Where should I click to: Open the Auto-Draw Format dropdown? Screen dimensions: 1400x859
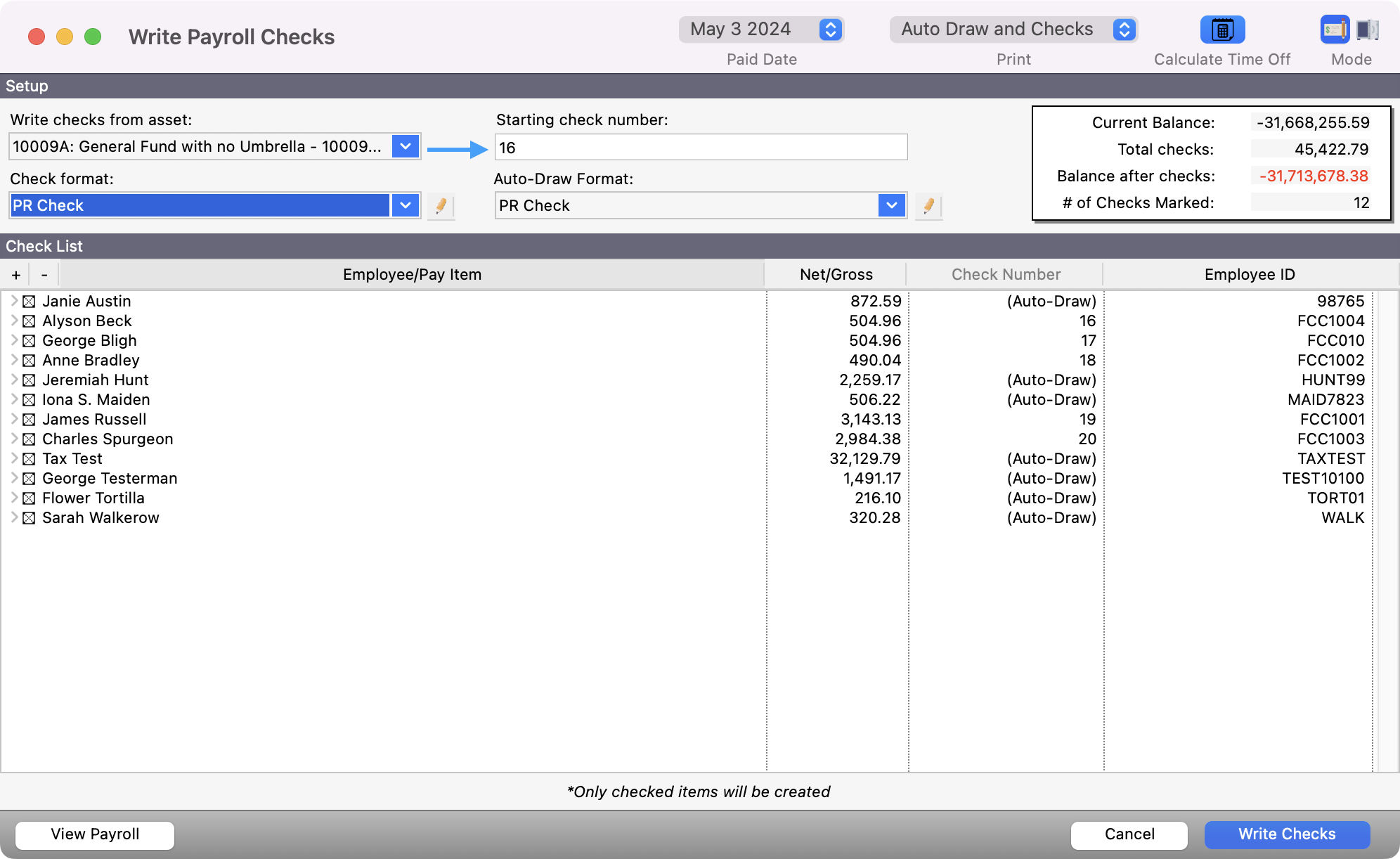891,206
